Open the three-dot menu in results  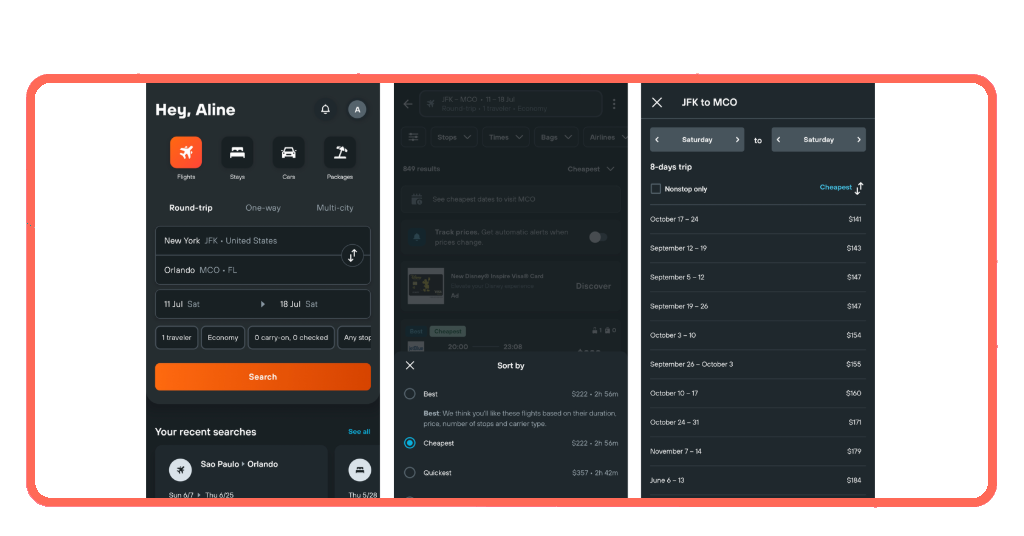pyautogui.click(x=614, y=104)
